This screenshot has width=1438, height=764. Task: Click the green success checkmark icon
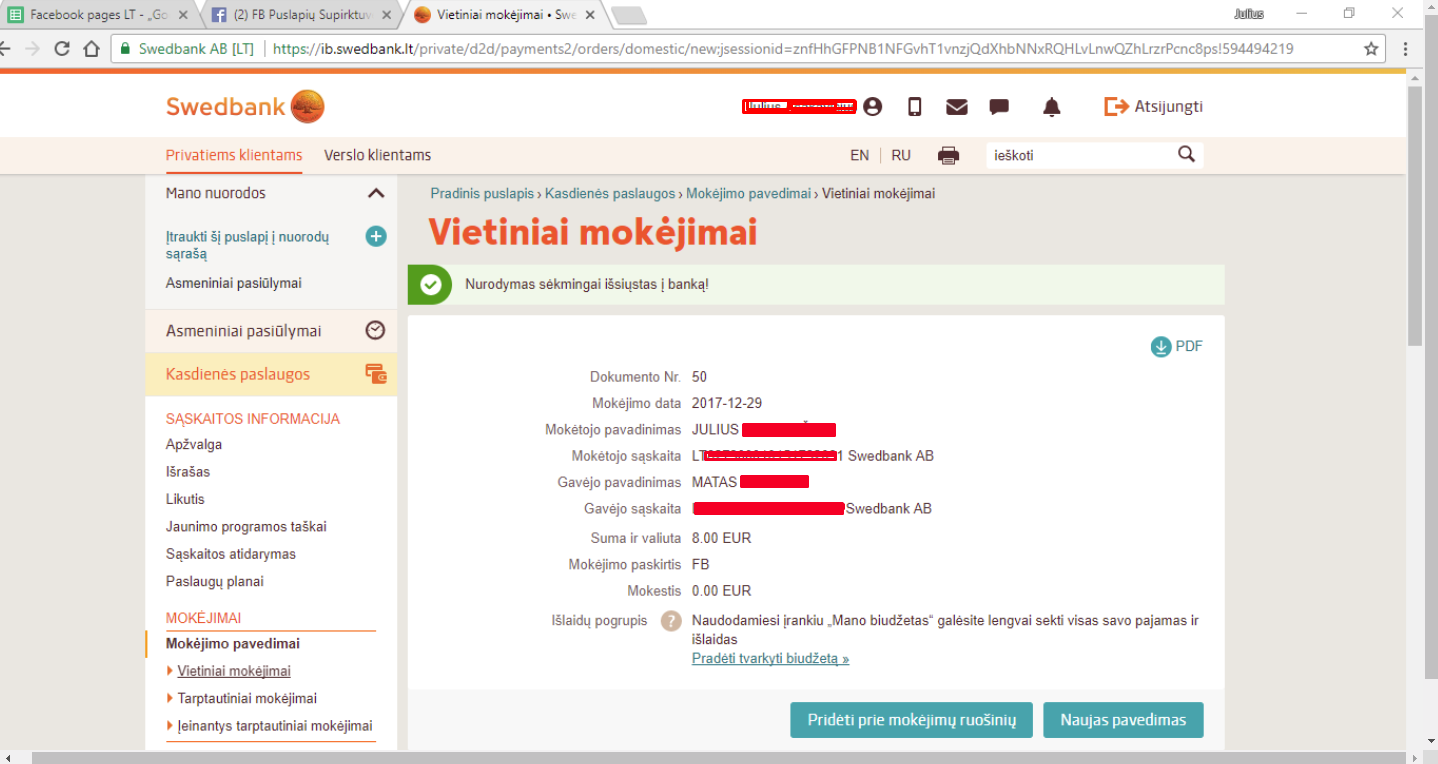(430, 284)
